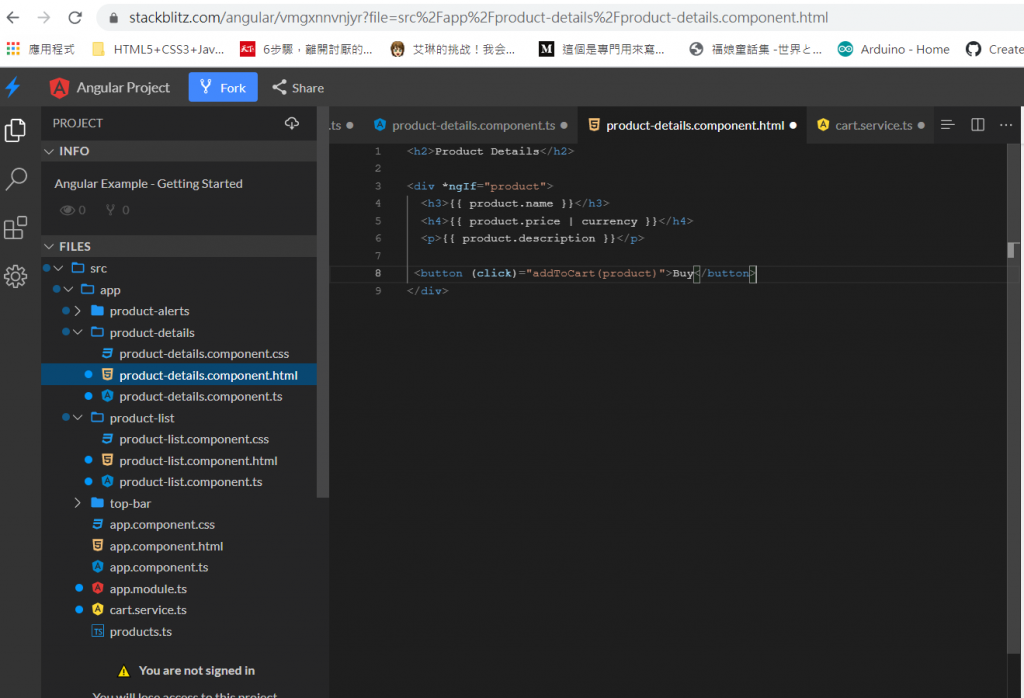Screen dimensions: 1024x698
Task: Open the HTML5+CSS3+Jav... bookmark folder
Action: tap(158, 49)
